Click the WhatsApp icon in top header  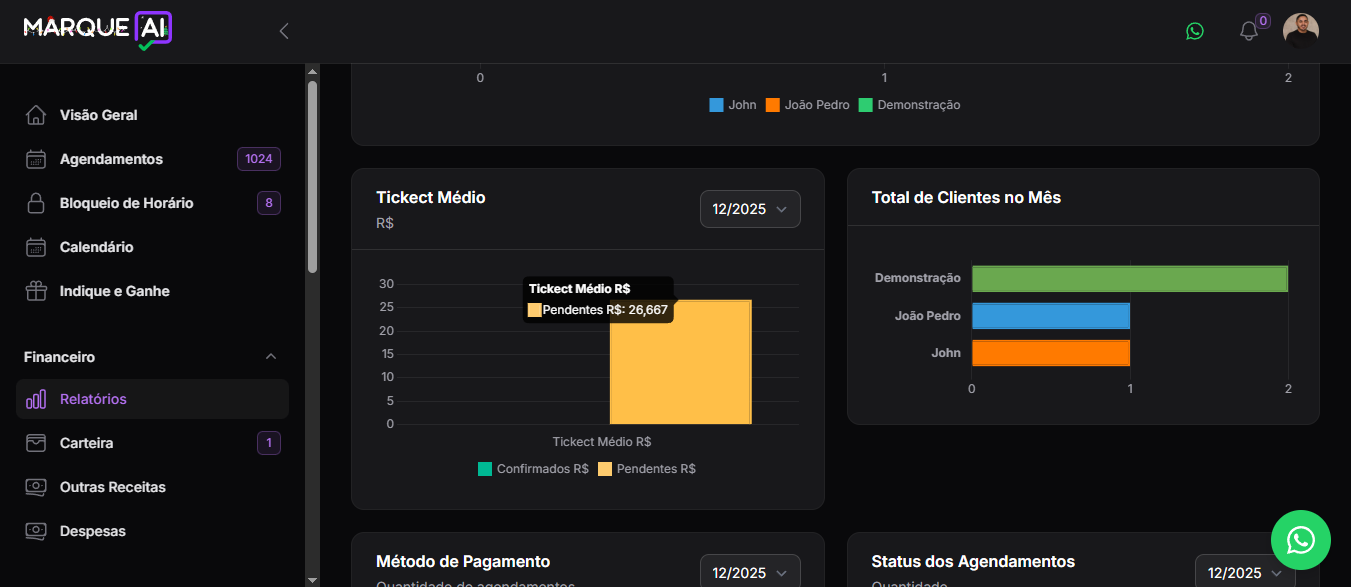click(1195, 31)
